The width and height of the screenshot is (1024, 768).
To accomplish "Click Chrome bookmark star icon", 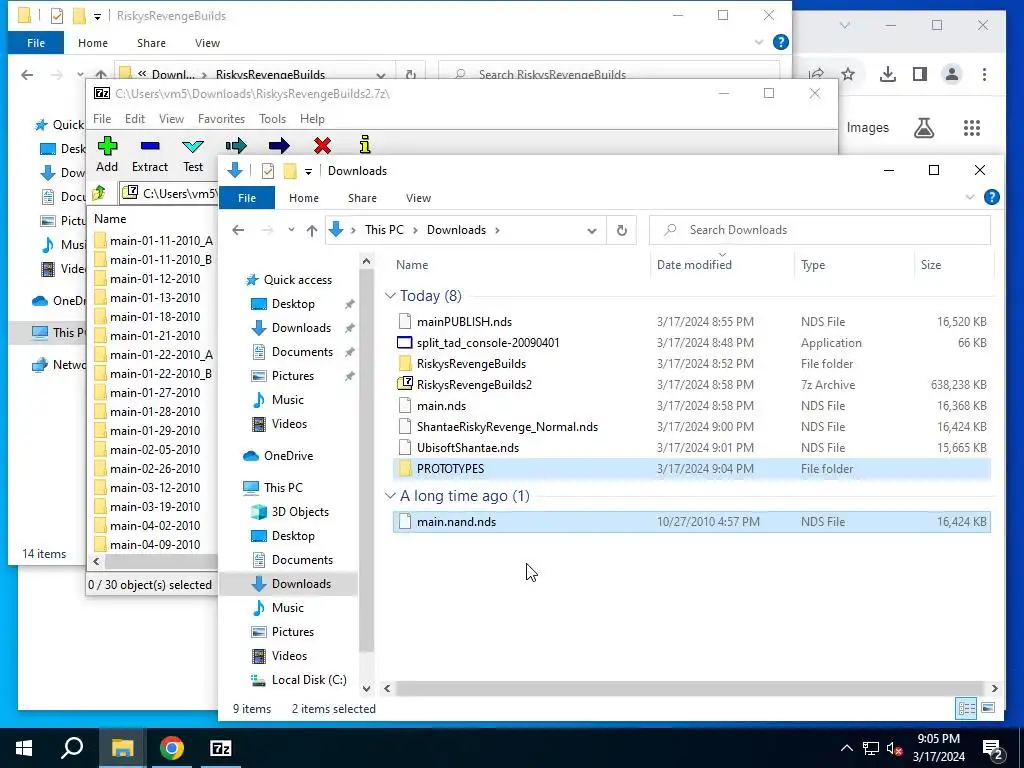I will (x=848, y=74).
